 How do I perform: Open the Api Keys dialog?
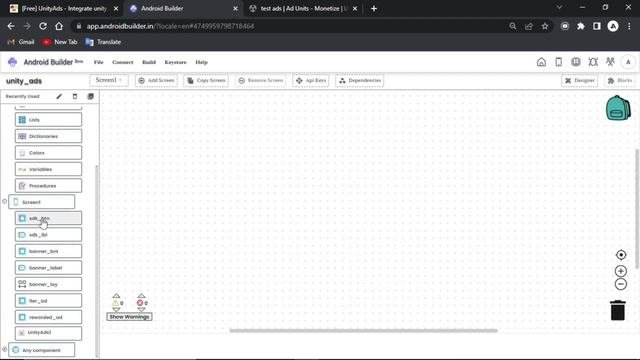311,80
